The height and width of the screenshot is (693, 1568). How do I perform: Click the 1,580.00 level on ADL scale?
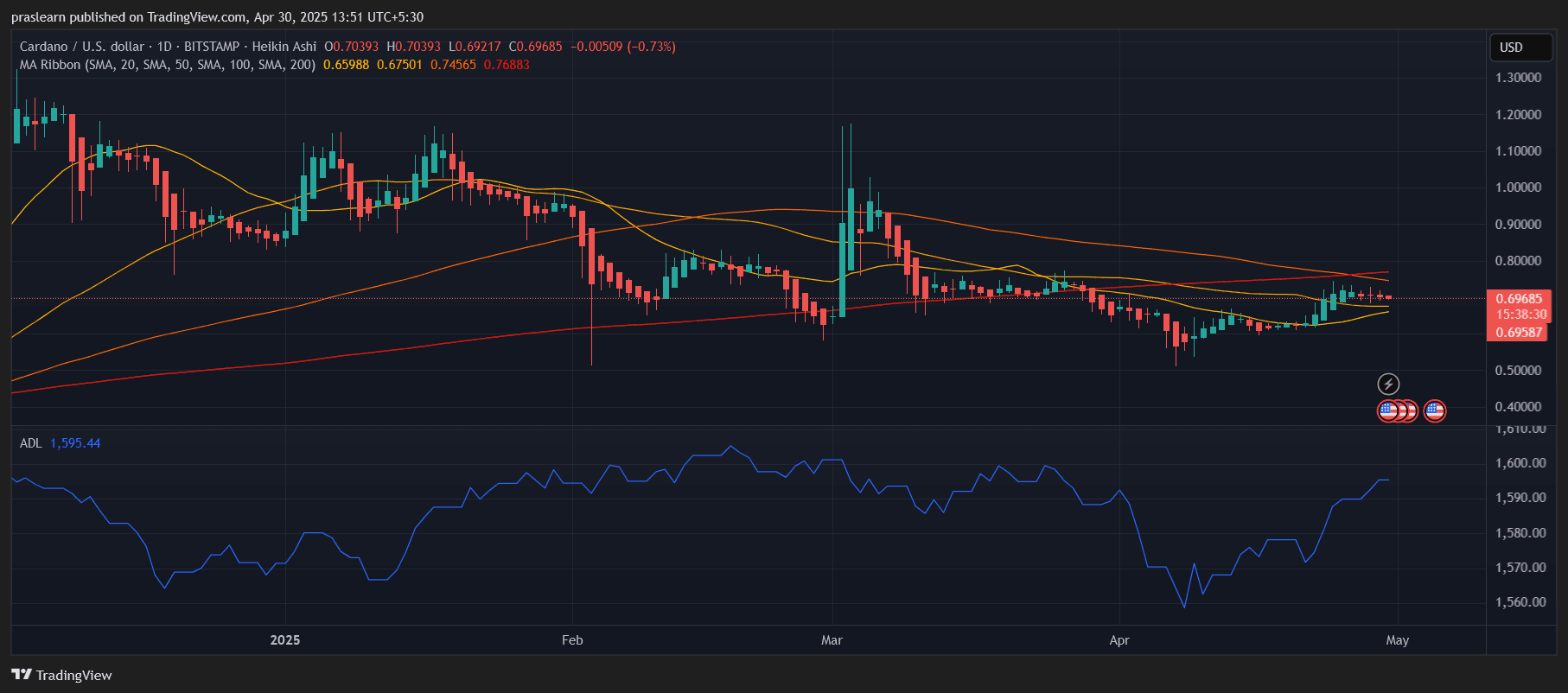[x=1520, y=533]
